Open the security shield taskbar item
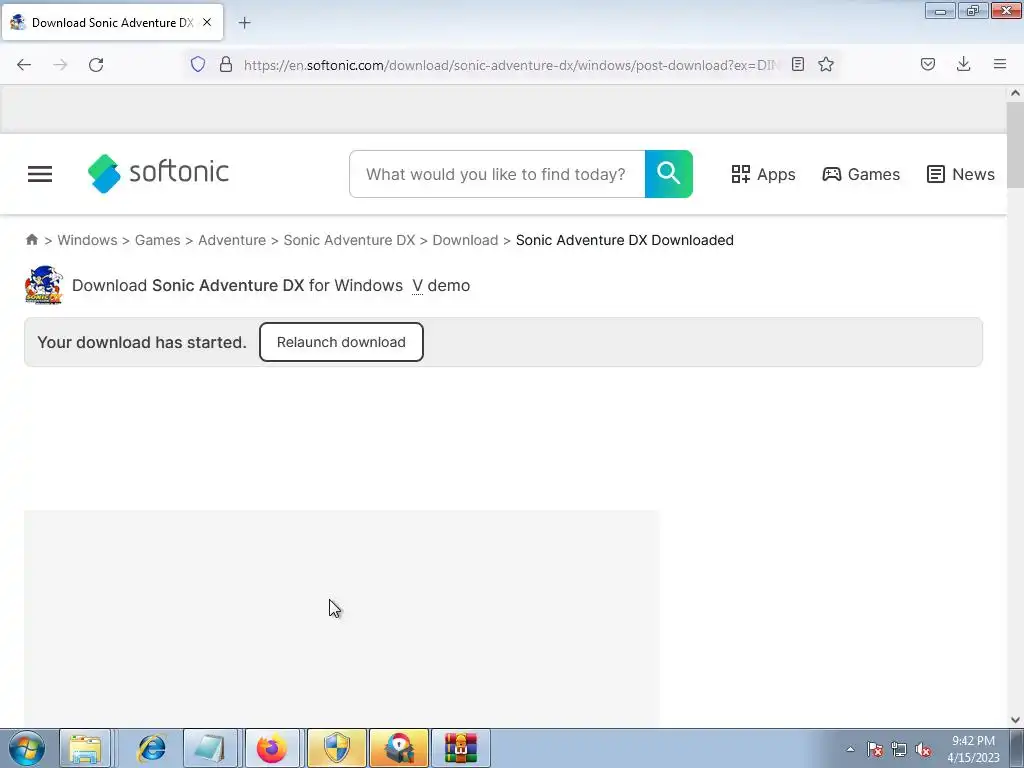The width and height of the screenshot is (1024, 768). 337,748
